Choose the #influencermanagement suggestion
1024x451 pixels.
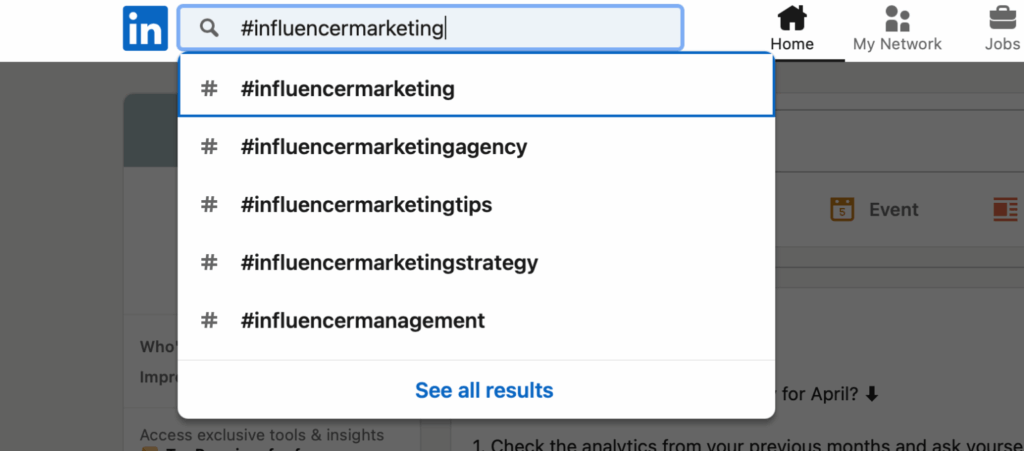(x=477, y=320)
